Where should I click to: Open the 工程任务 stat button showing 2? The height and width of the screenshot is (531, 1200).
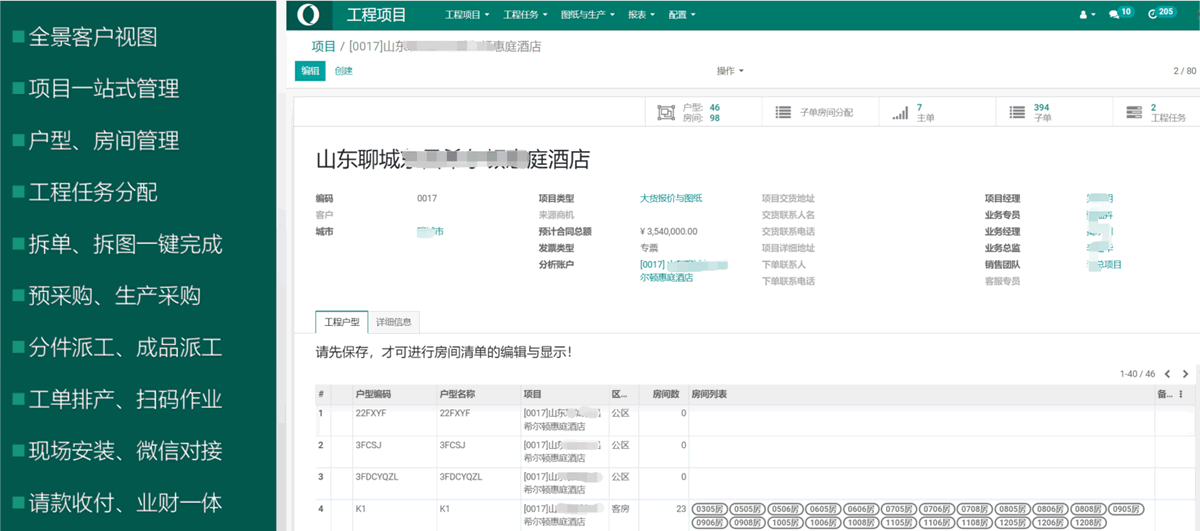click(1158, 113)
